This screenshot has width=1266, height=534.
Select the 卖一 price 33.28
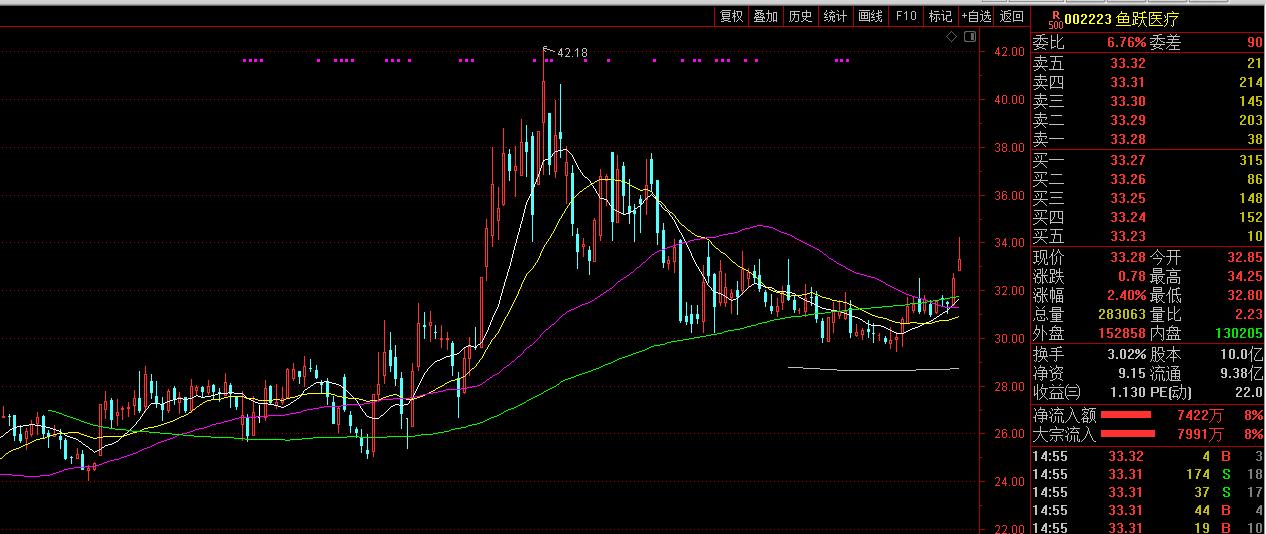point(1128,139)
